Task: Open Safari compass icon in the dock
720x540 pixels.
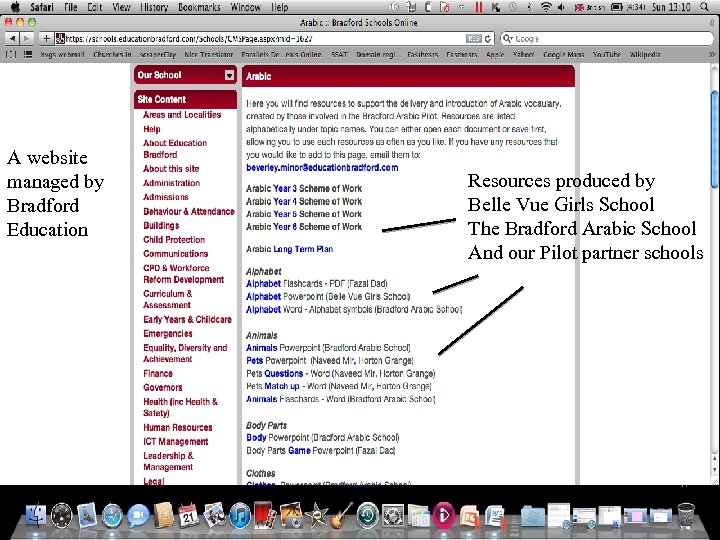Action: click(x=112, y=515)
